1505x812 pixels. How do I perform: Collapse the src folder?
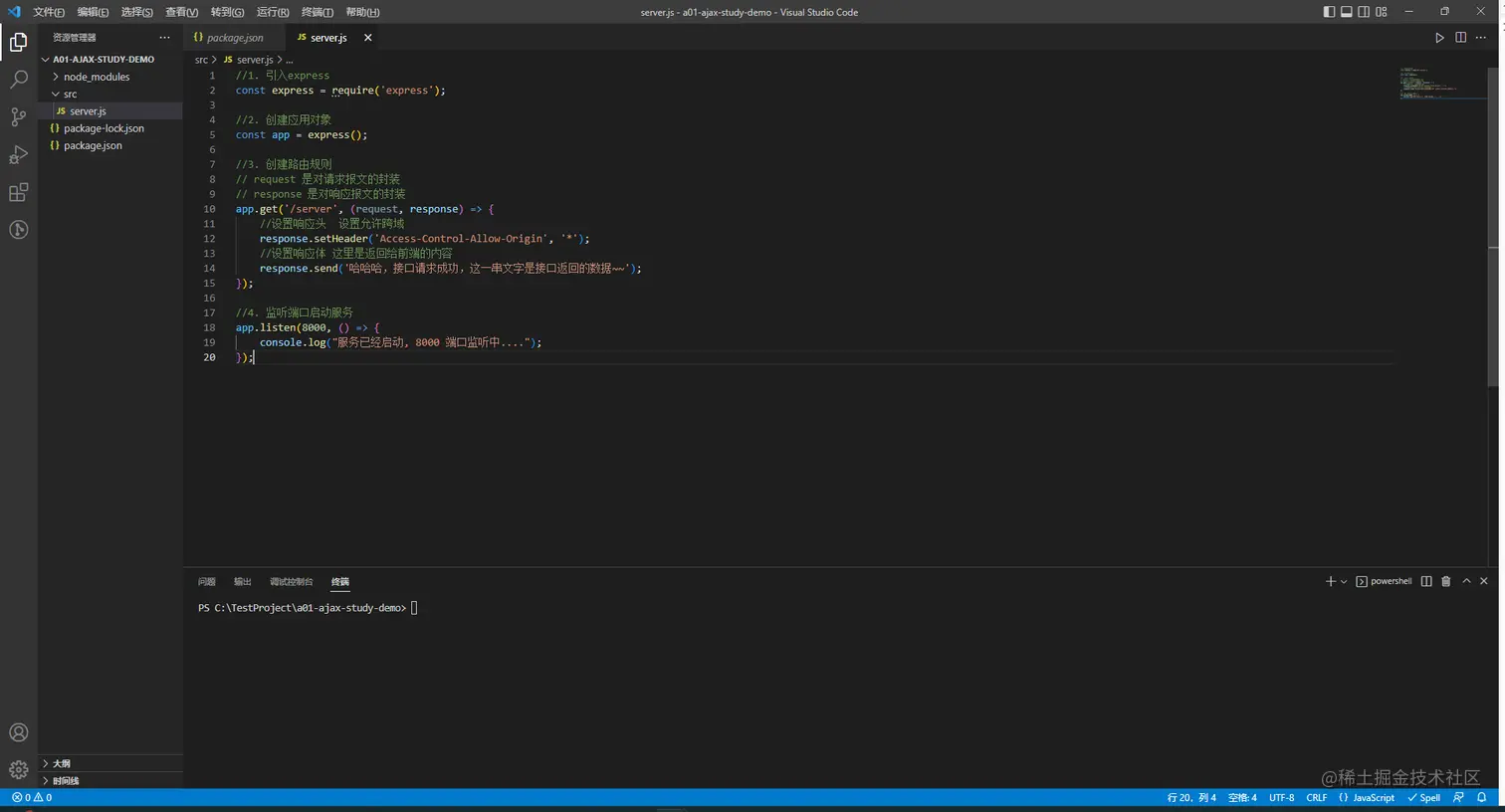pyautogui.click(x=70, y=95)
